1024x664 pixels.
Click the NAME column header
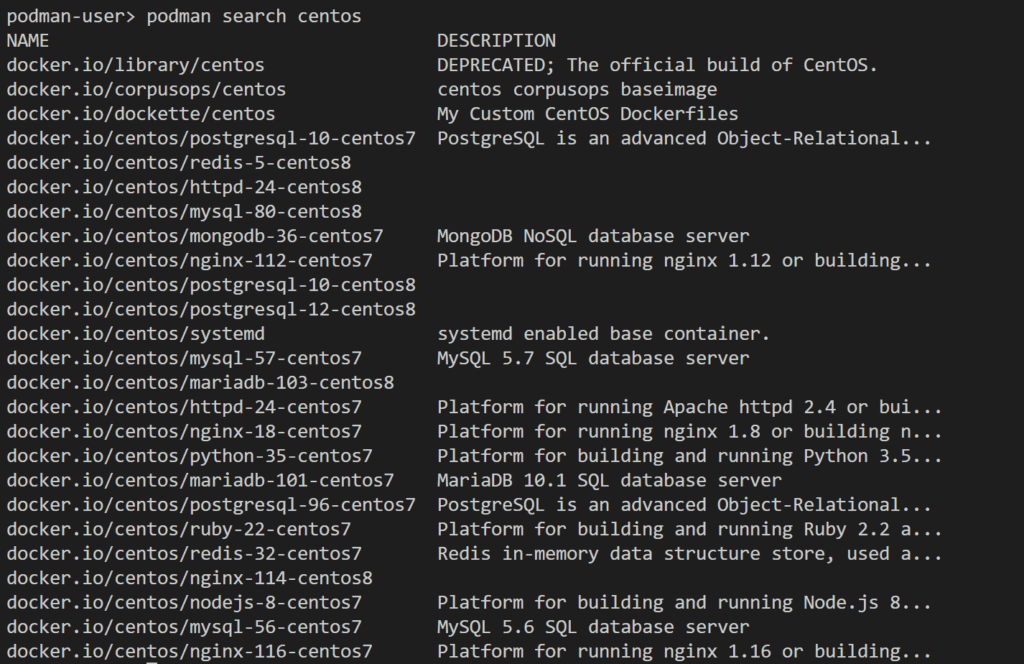coord(27,40)
